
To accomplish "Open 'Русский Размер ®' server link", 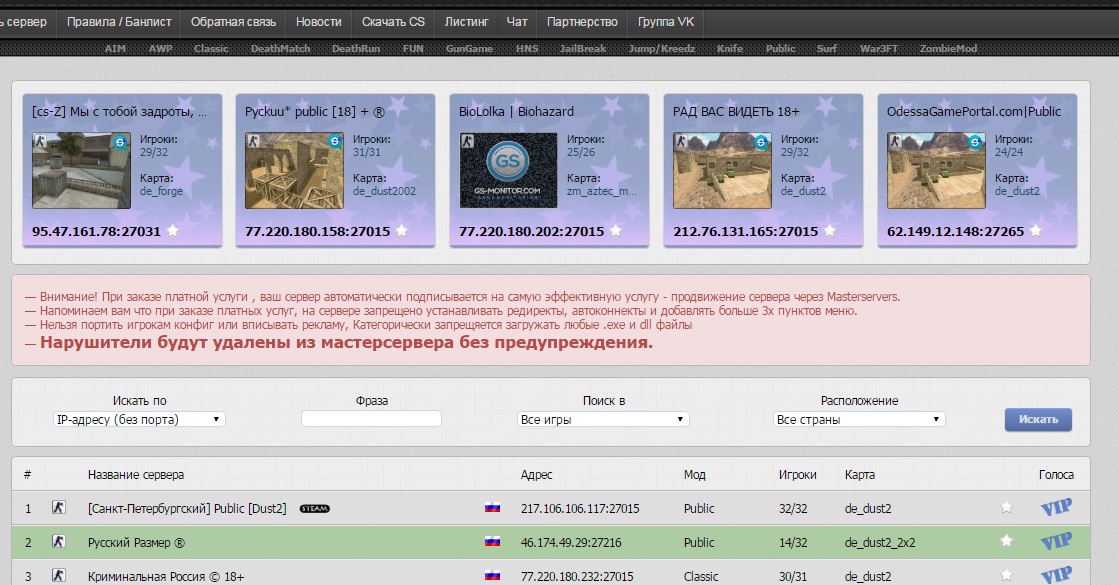I will (x=136, y=542).
